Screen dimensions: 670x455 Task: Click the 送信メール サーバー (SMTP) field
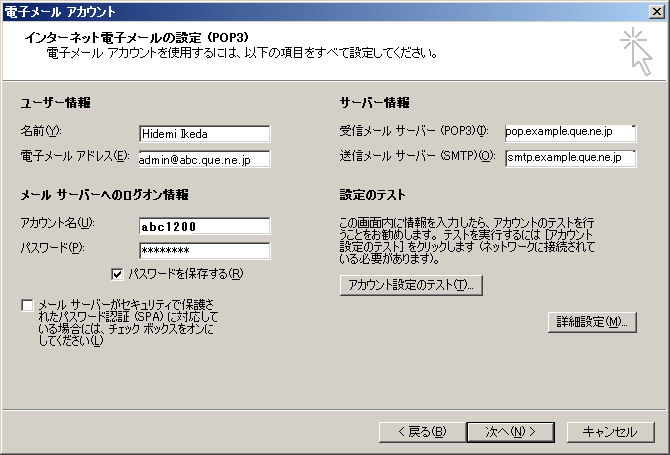570,158
